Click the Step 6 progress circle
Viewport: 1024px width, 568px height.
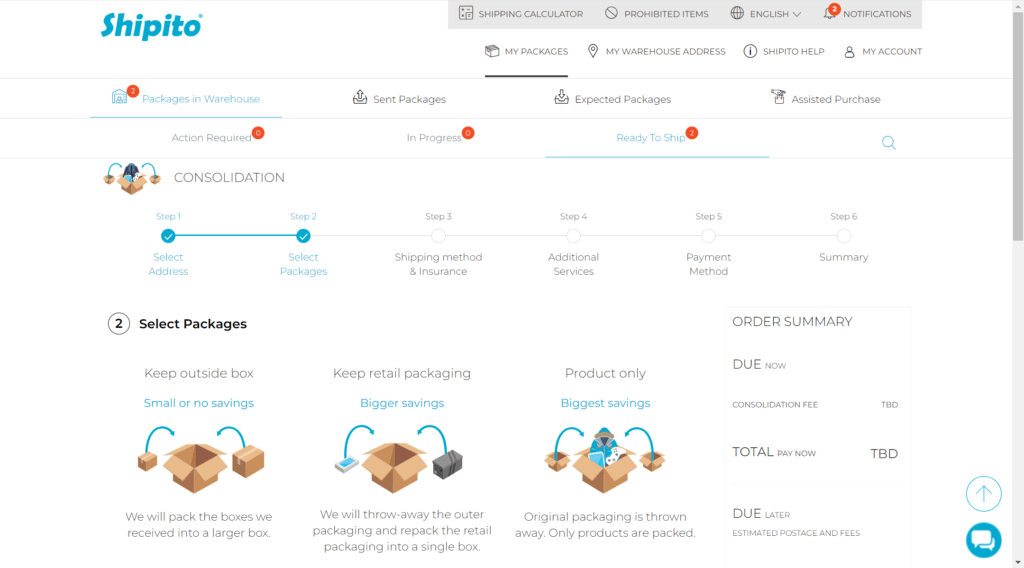point(844,236)
